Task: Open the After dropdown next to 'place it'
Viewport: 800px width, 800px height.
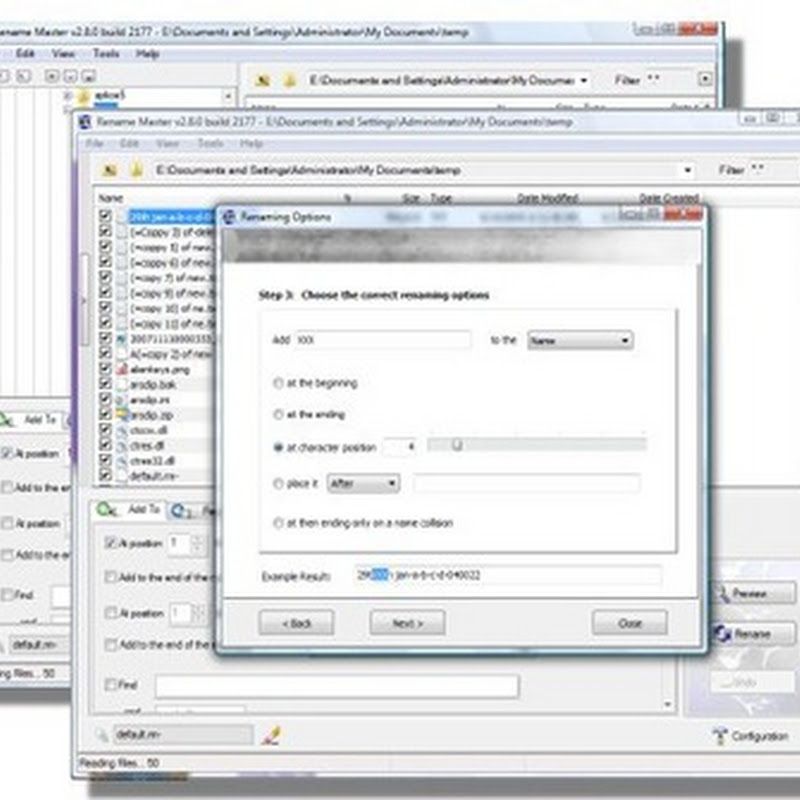Action: pos(363,483)
